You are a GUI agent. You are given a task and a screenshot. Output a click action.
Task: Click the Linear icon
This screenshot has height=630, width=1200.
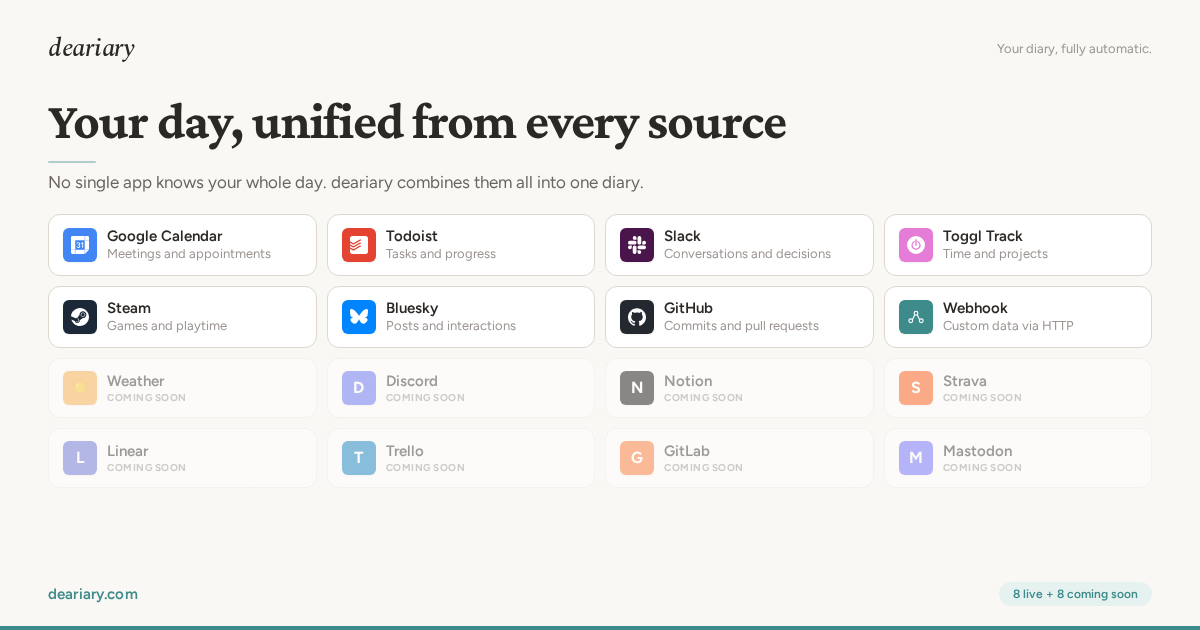click(80, 458)
